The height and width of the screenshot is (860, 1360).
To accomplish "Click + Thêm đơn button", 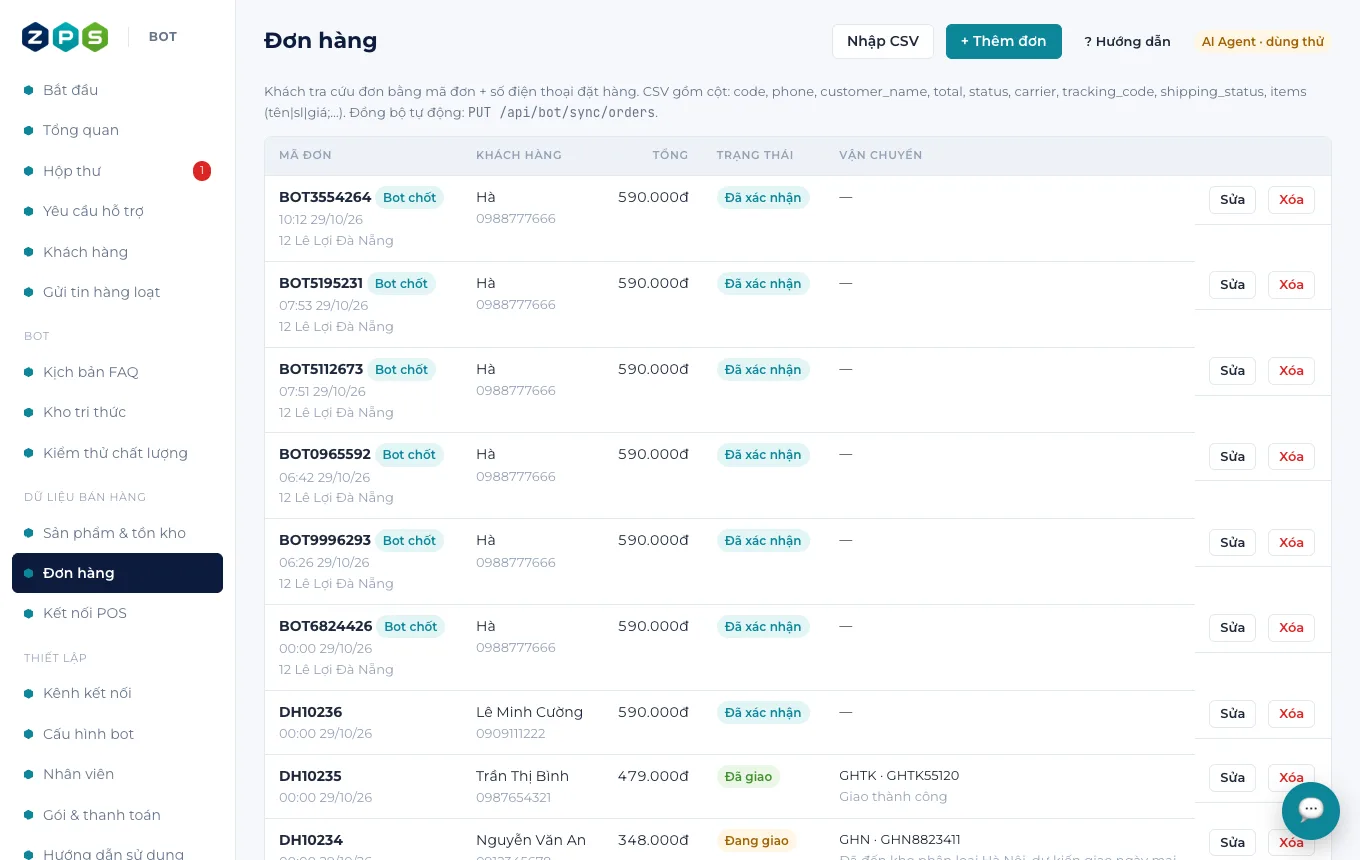I will pos(1004,41).
